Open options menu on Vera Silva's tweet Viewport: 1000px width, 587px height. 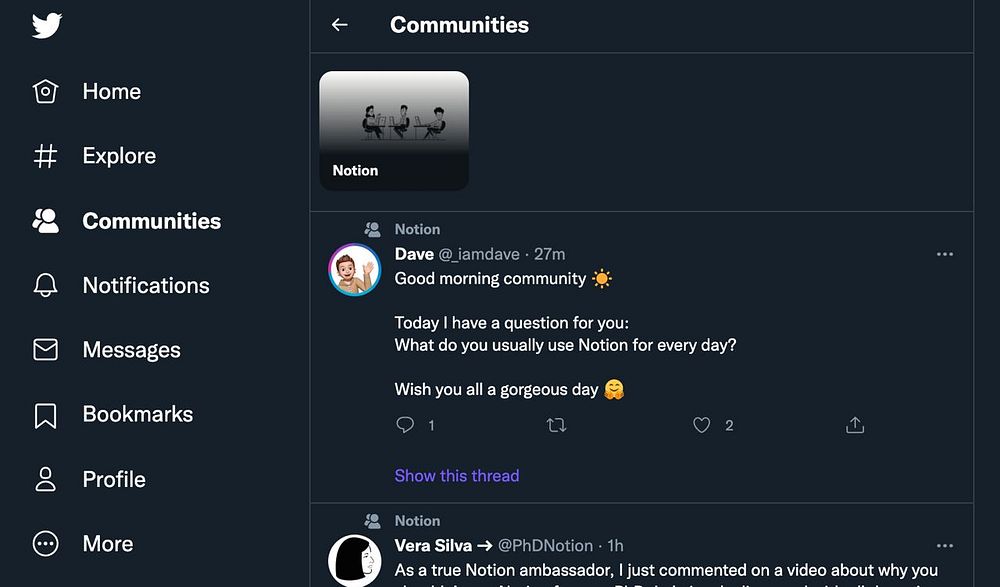click(944, 546)
